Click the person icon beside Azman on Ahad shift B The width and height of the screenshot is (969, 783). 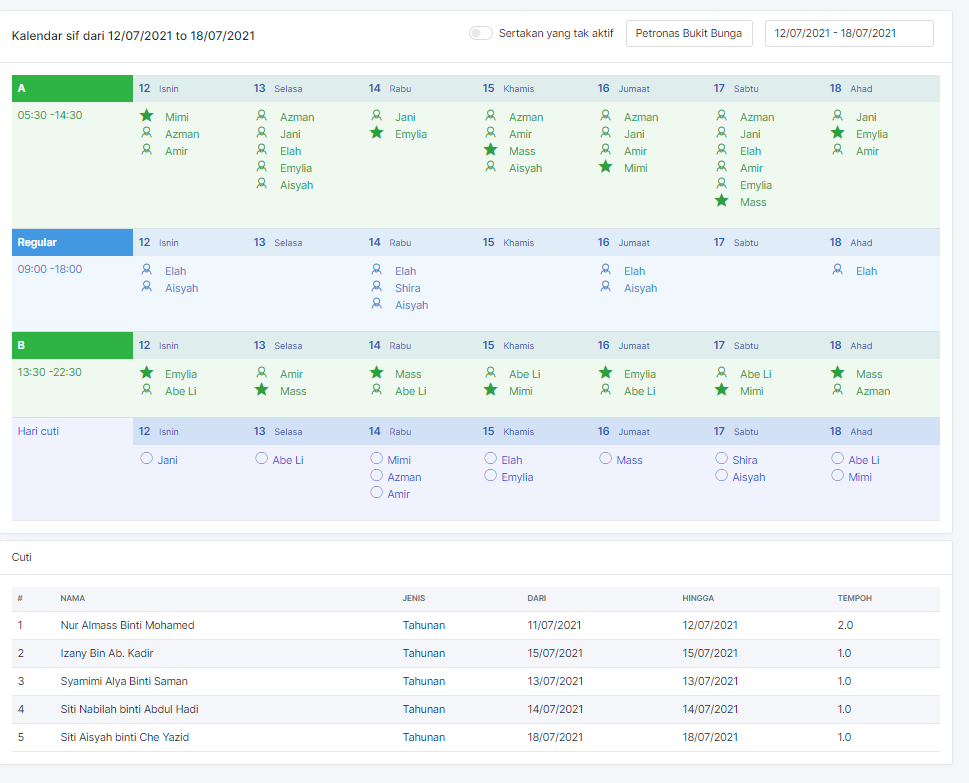[837, 389]
